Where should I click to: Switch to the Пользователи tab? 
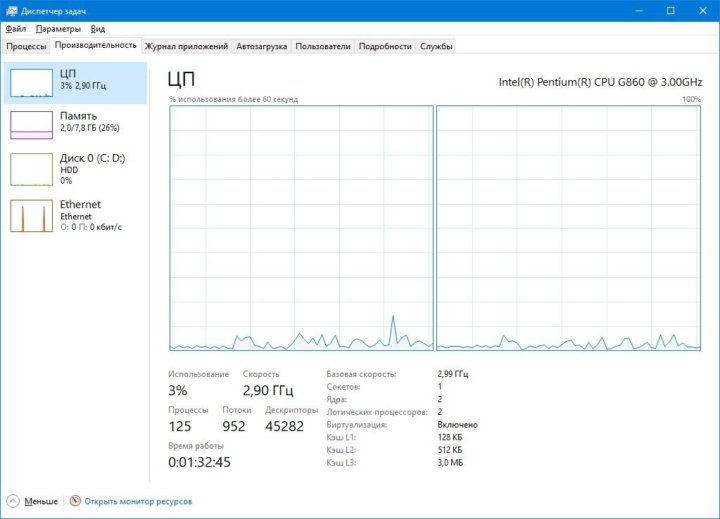(323, 46)
